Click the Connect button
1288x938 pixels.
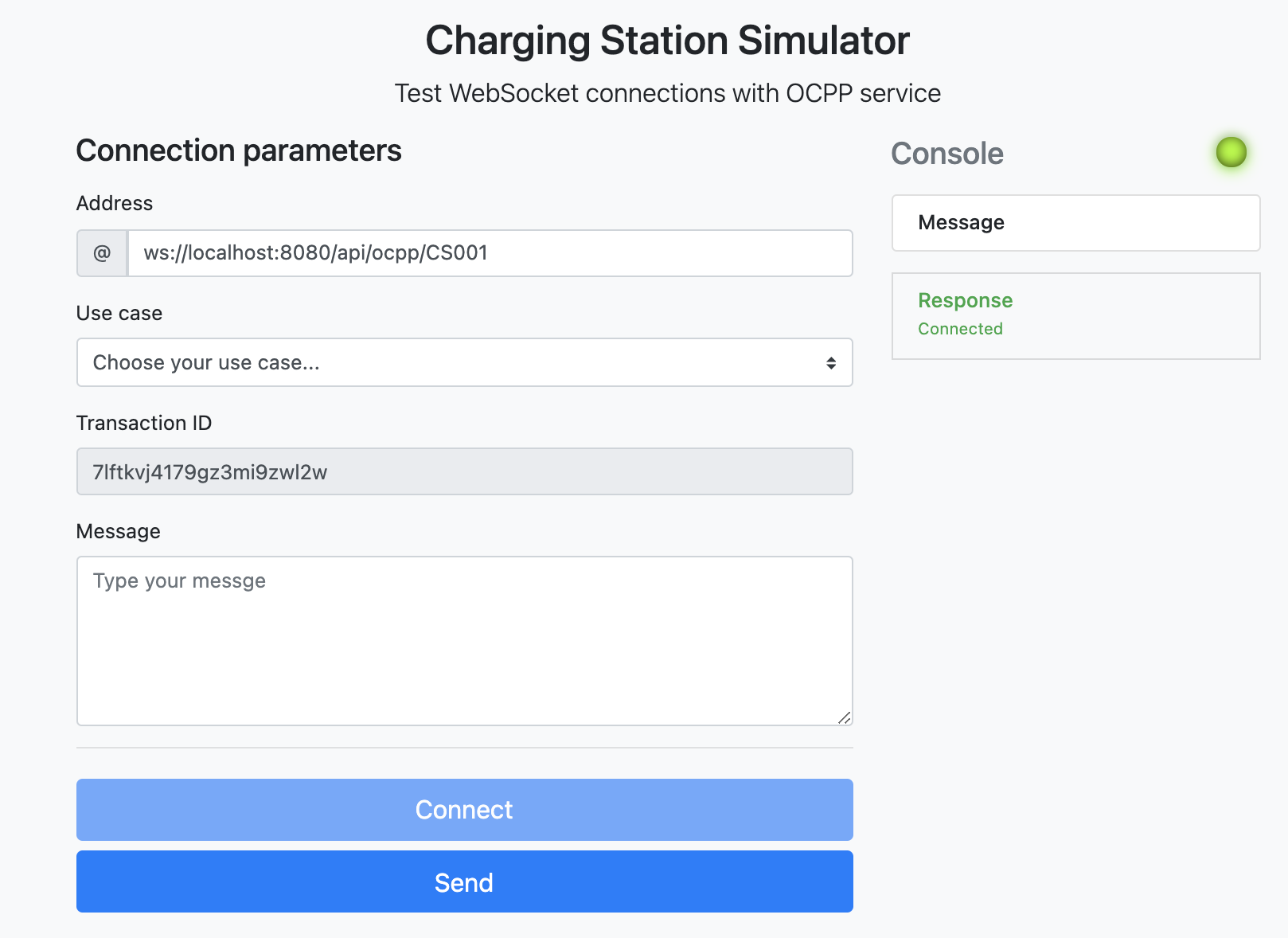pyautogui.click(x=464, y=810)
